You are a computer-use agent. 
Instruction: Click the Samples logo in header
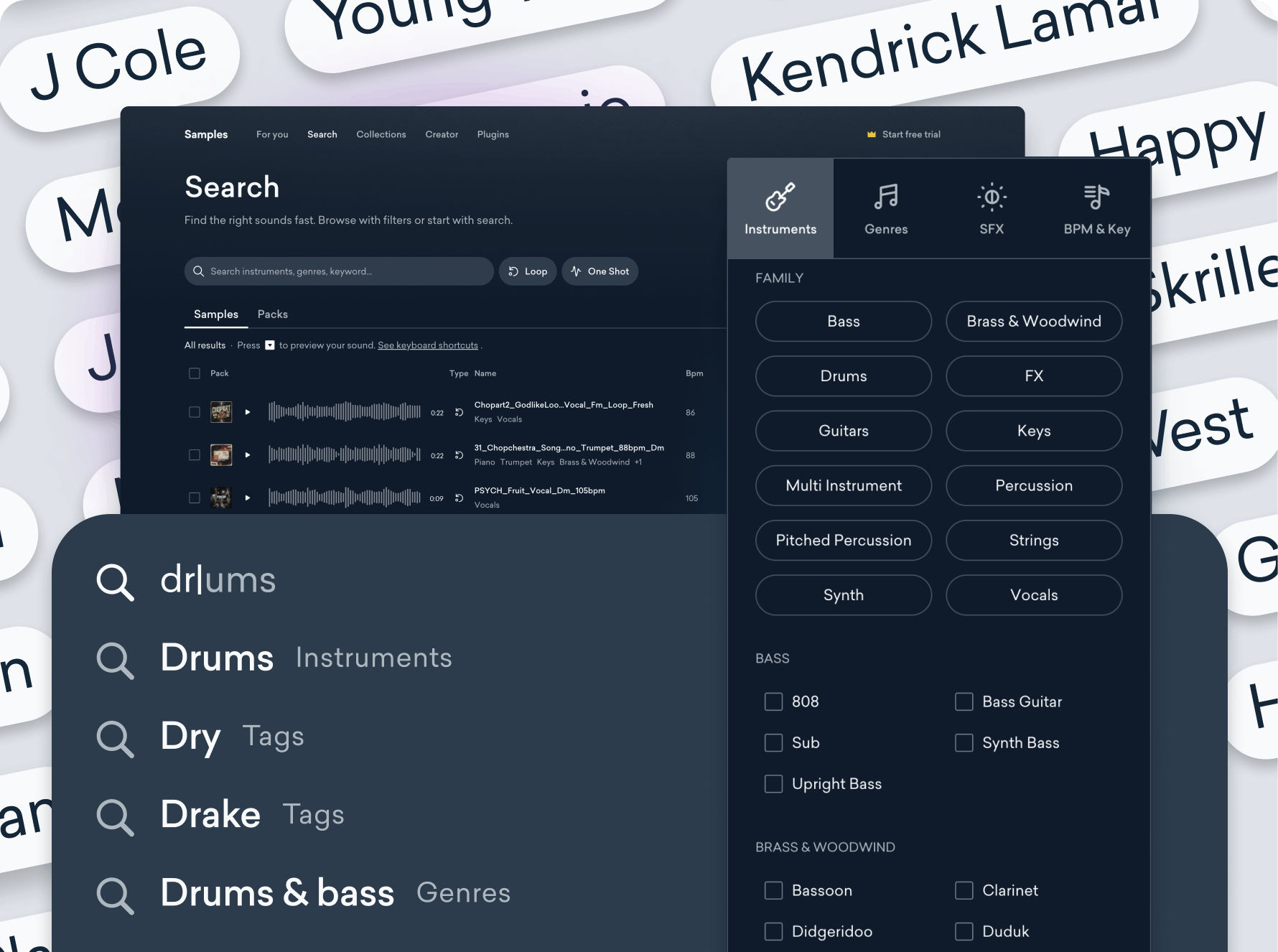206,134
